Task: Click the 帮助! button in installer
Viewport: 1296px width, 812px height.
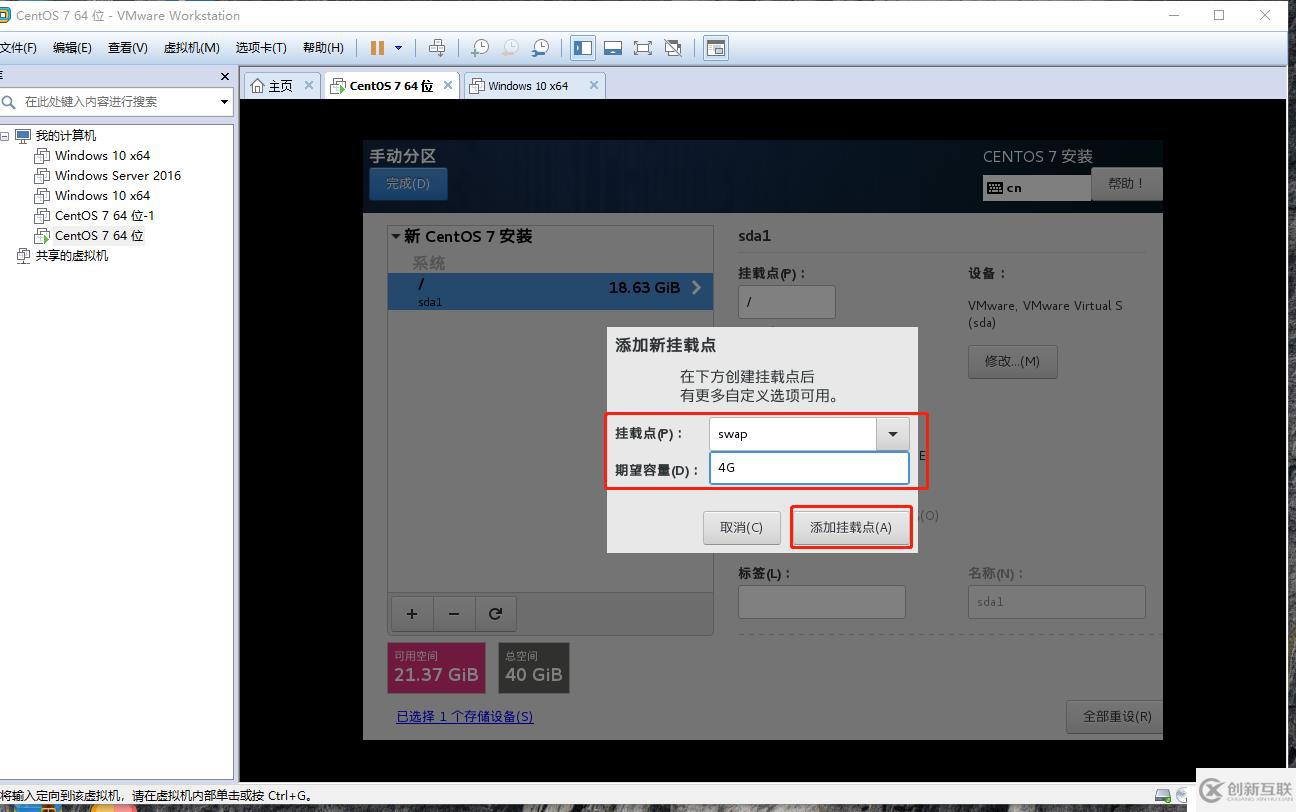Action: tap(1126, 184)
